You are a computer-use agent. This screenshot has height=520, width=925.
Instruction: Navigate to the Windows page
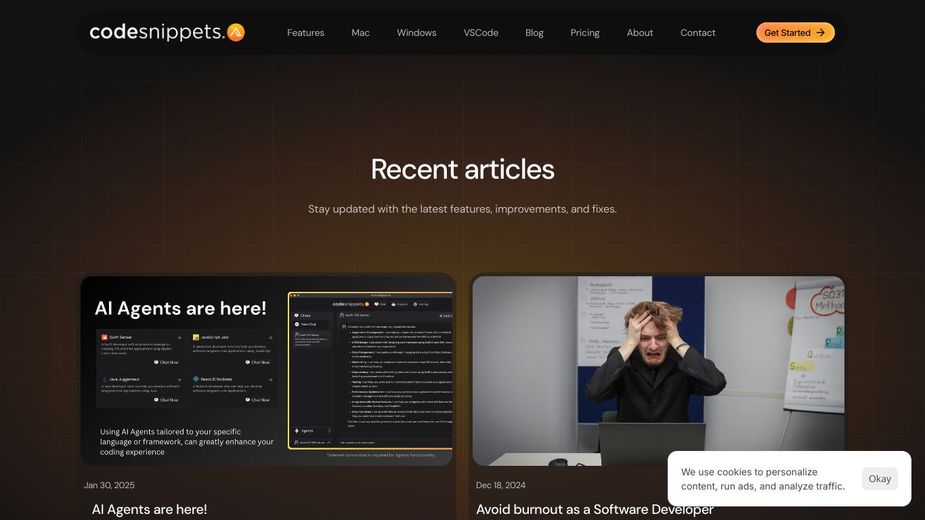416,33
